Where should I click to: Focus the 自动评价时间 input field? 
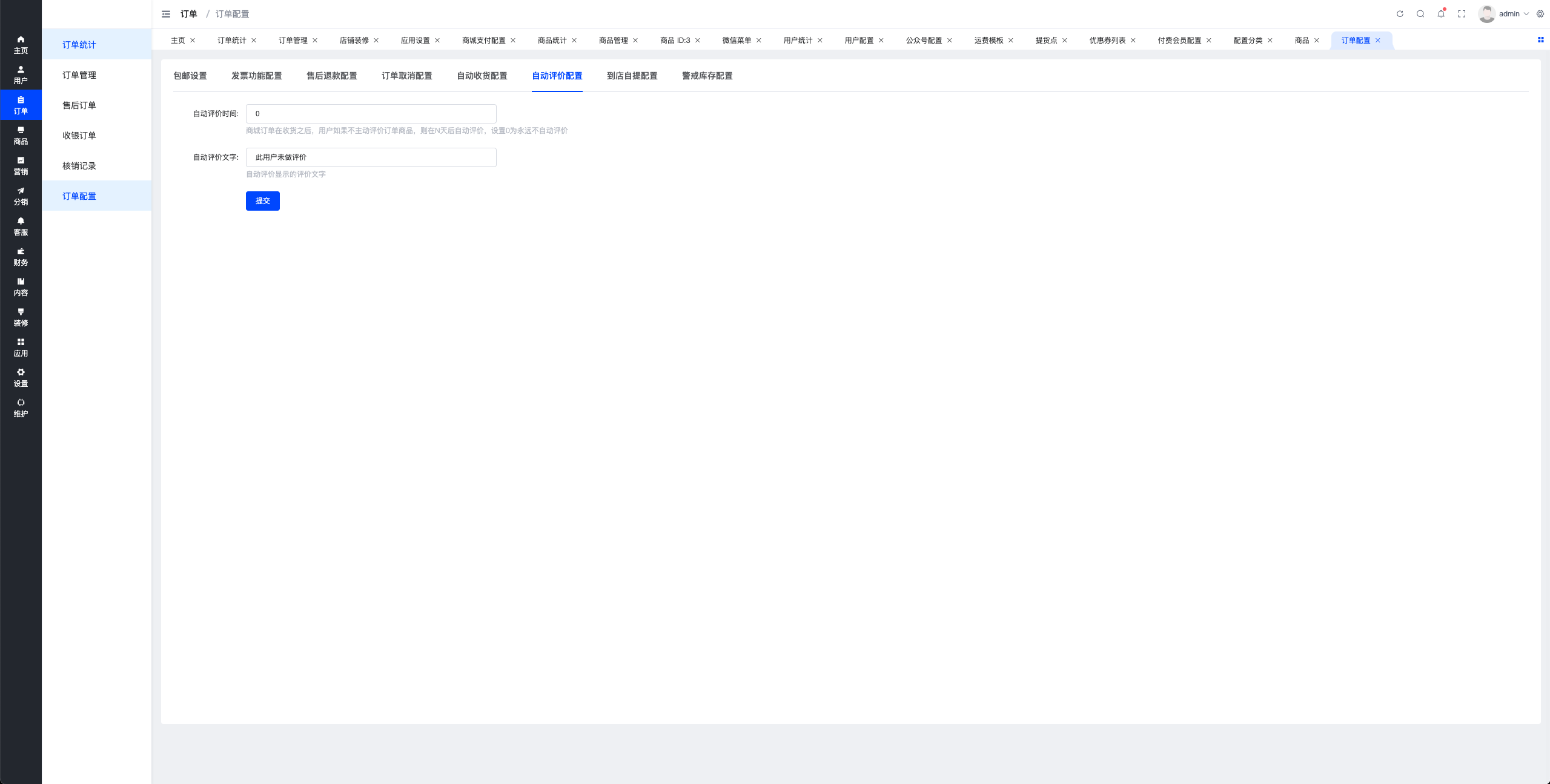point(371,114)
